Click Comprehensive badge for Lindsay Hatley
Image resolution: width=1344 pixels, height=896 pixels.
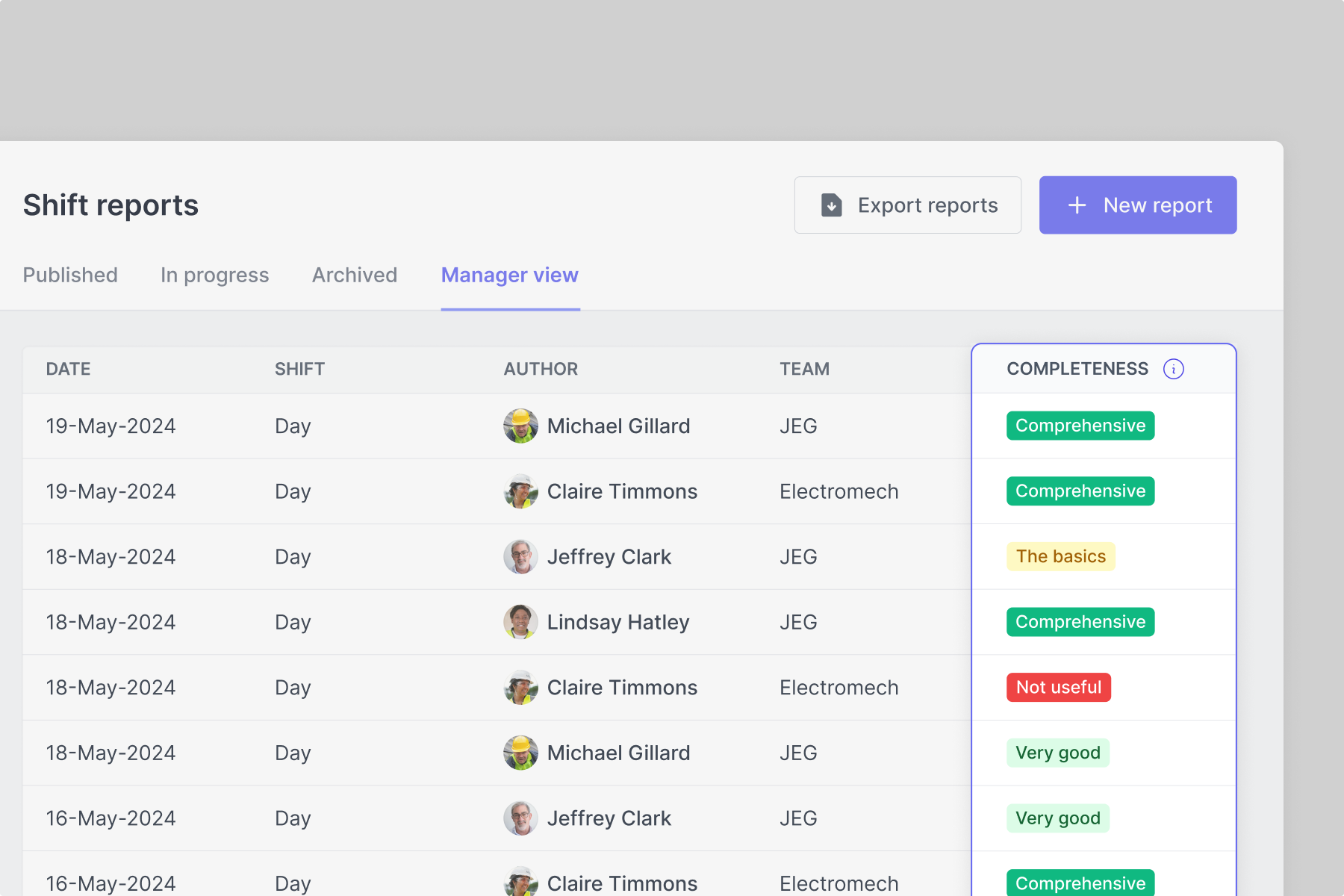1080,622
